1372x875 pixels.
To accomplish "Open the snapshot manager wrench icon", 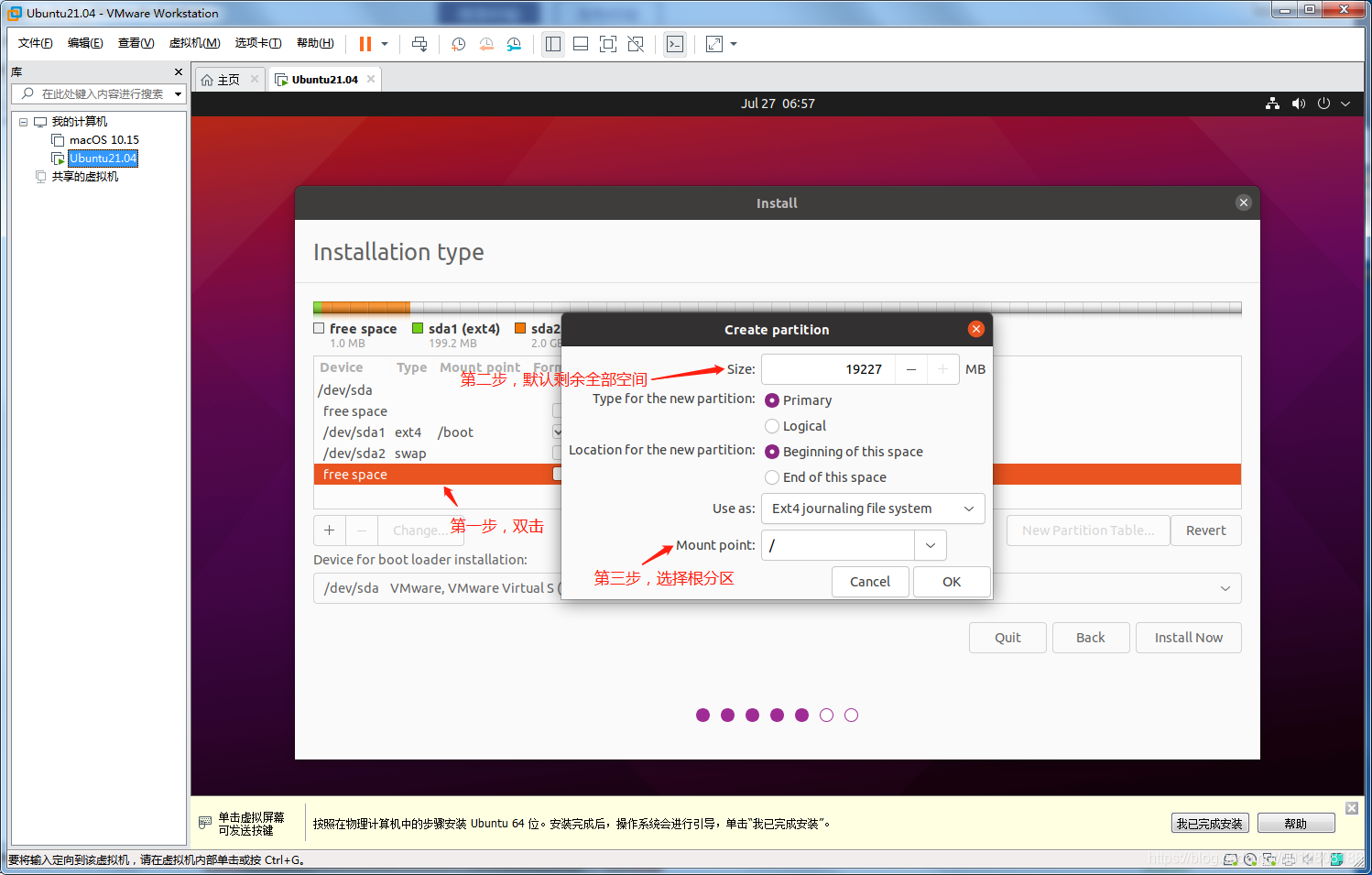I will click(514, 44).
